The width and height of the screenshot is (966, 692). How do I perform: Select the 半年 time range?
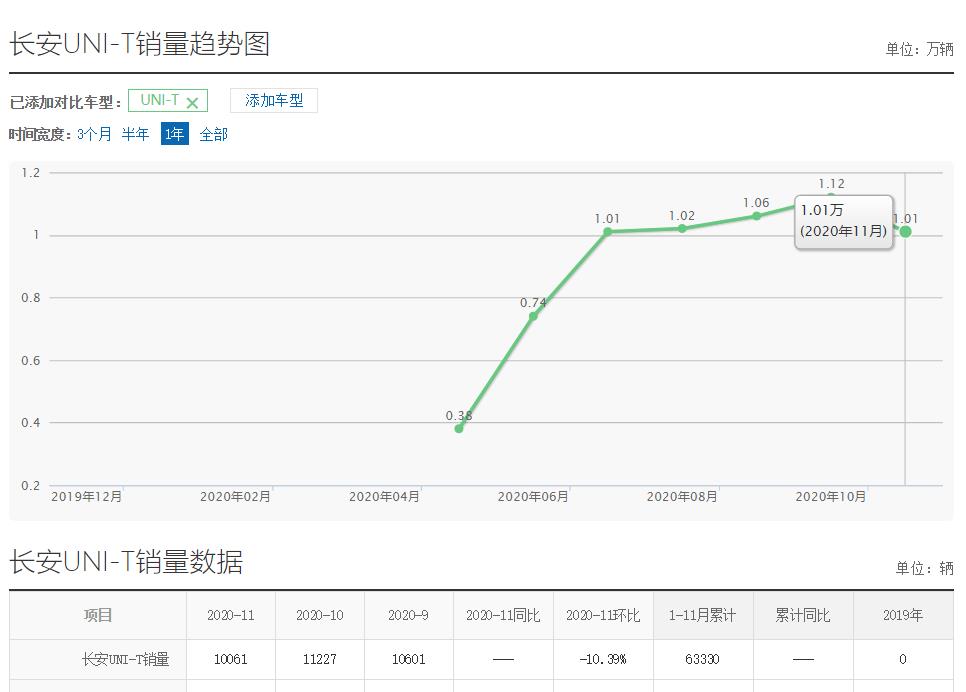coord(136,134)
